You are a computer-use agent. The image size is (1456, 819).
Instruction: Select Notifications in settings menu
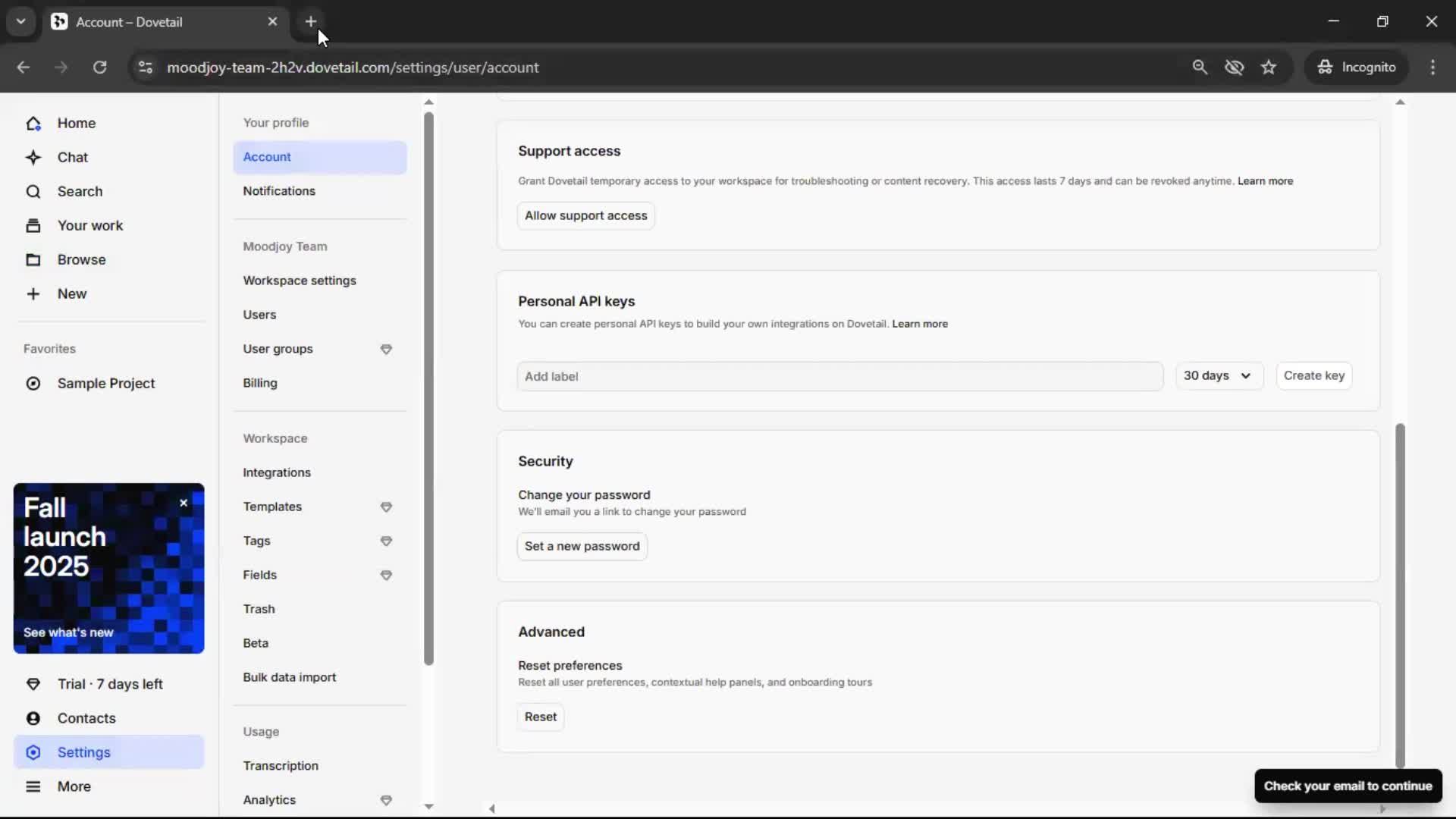[x=279, y=191]
